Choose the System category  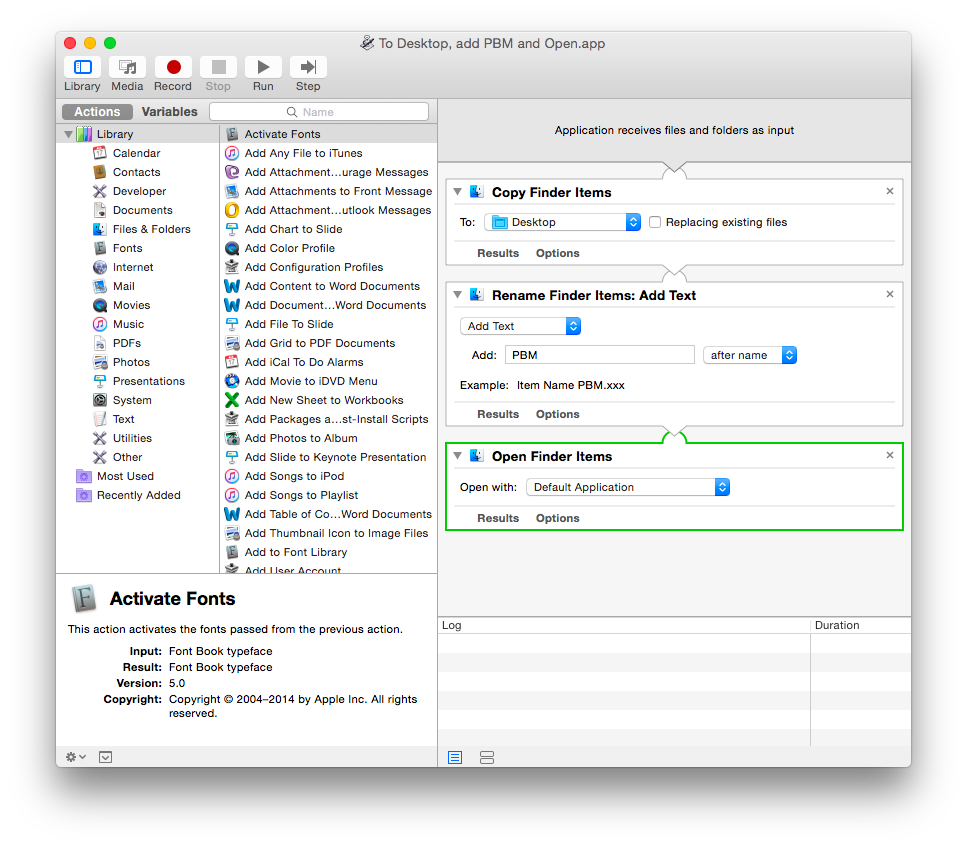131,400
